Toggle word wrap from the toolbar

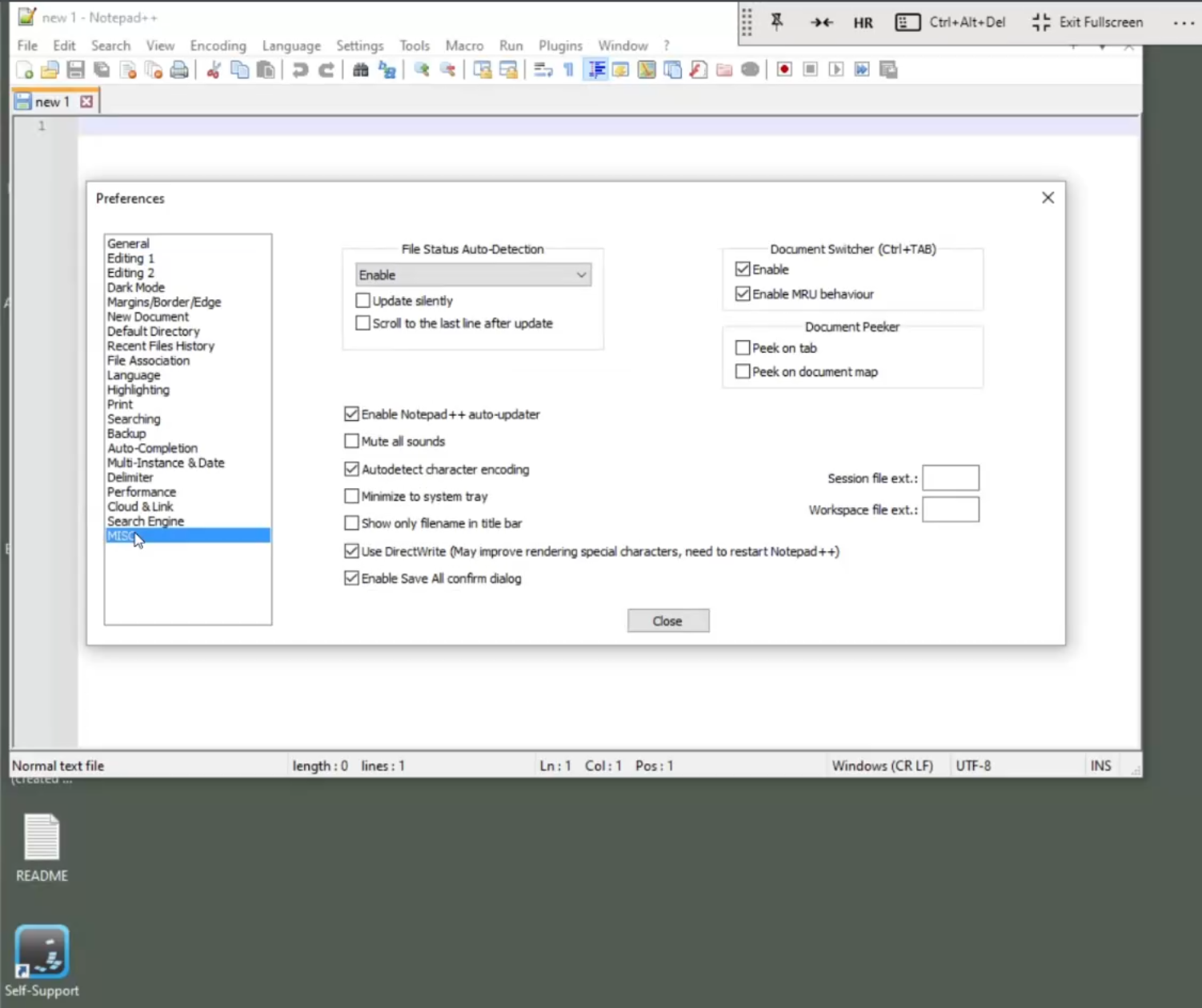(x=543, y=70)
